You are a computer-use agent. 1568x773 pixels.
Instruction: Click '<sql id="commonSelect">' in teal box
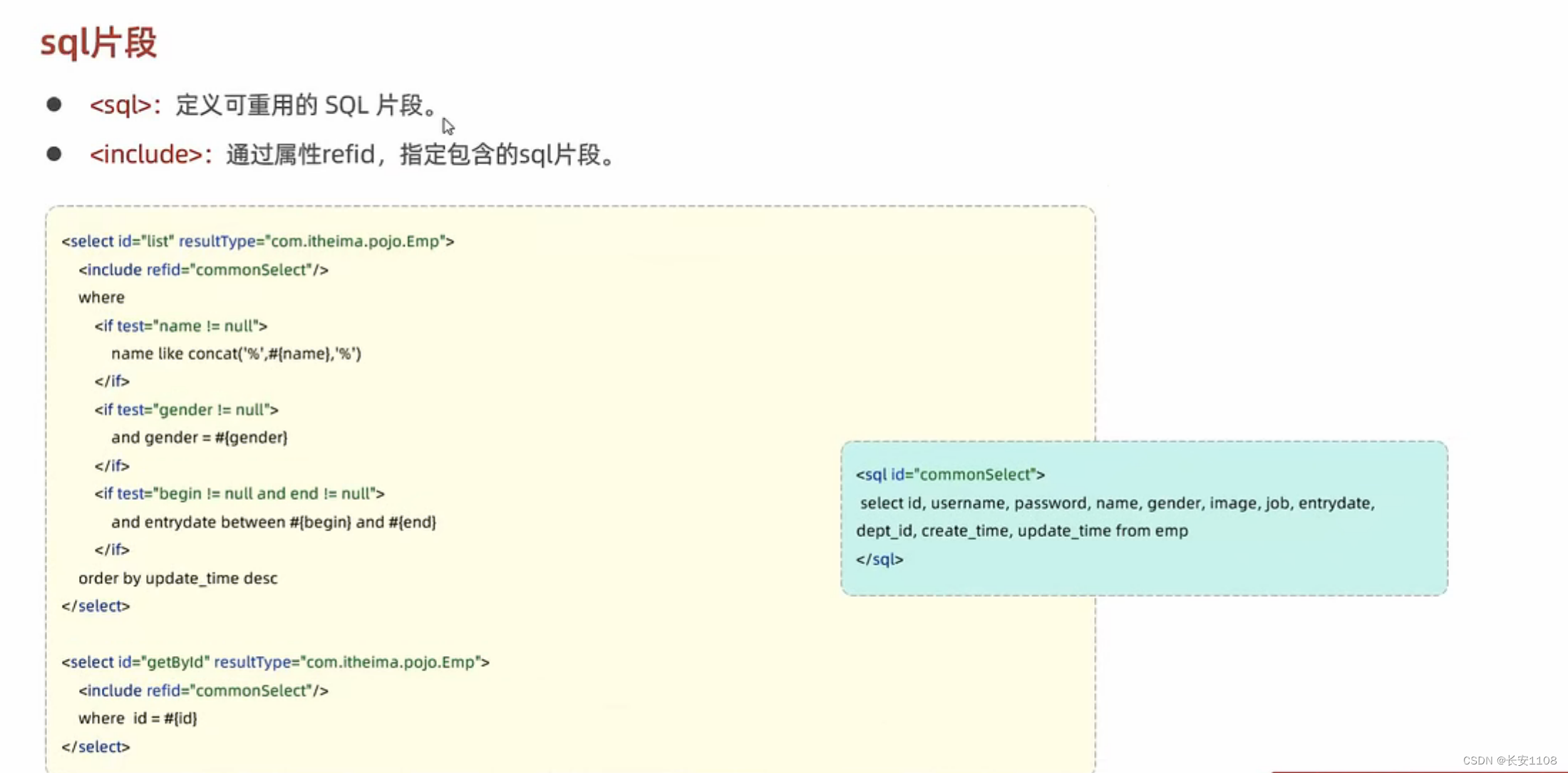950,474
